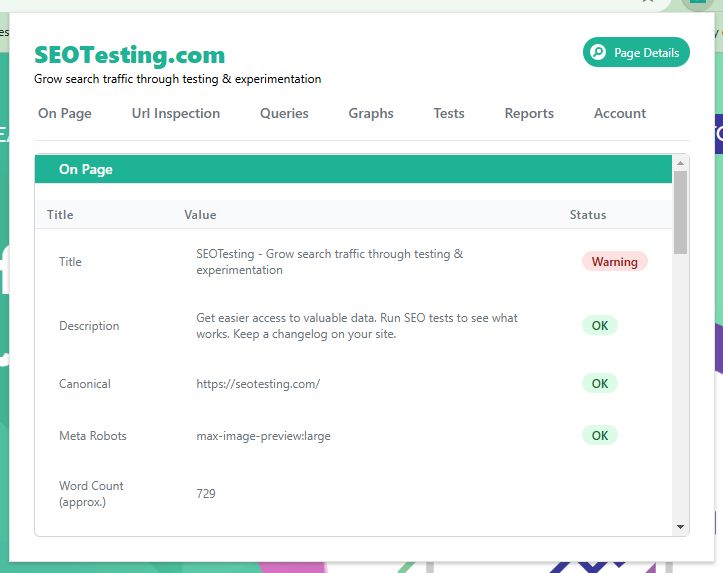Click the word count value 729
Screen dimensions: 723x573
pos(206,494)
